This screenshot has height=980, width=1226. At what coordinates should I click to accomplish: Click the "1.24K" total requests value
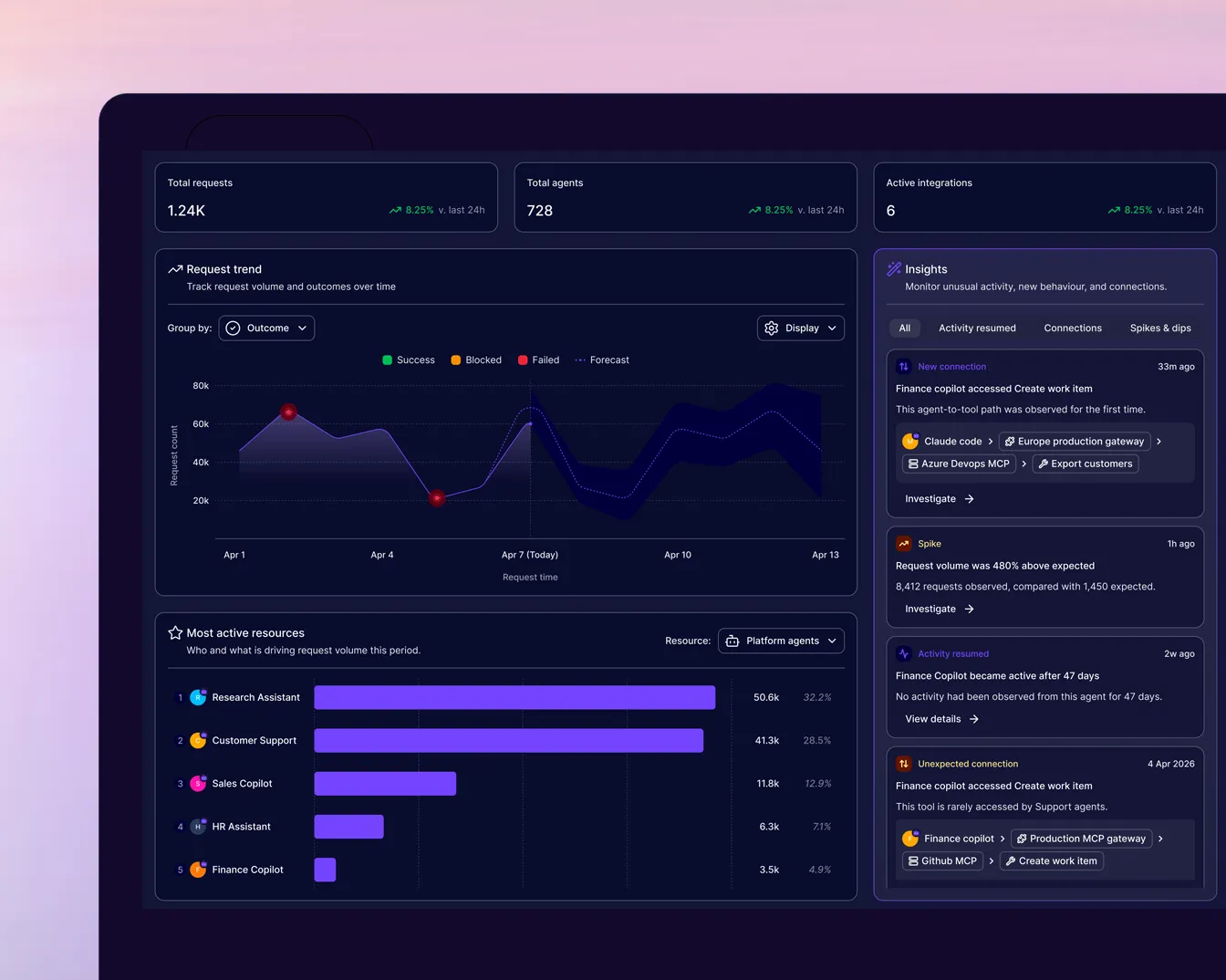186,211
